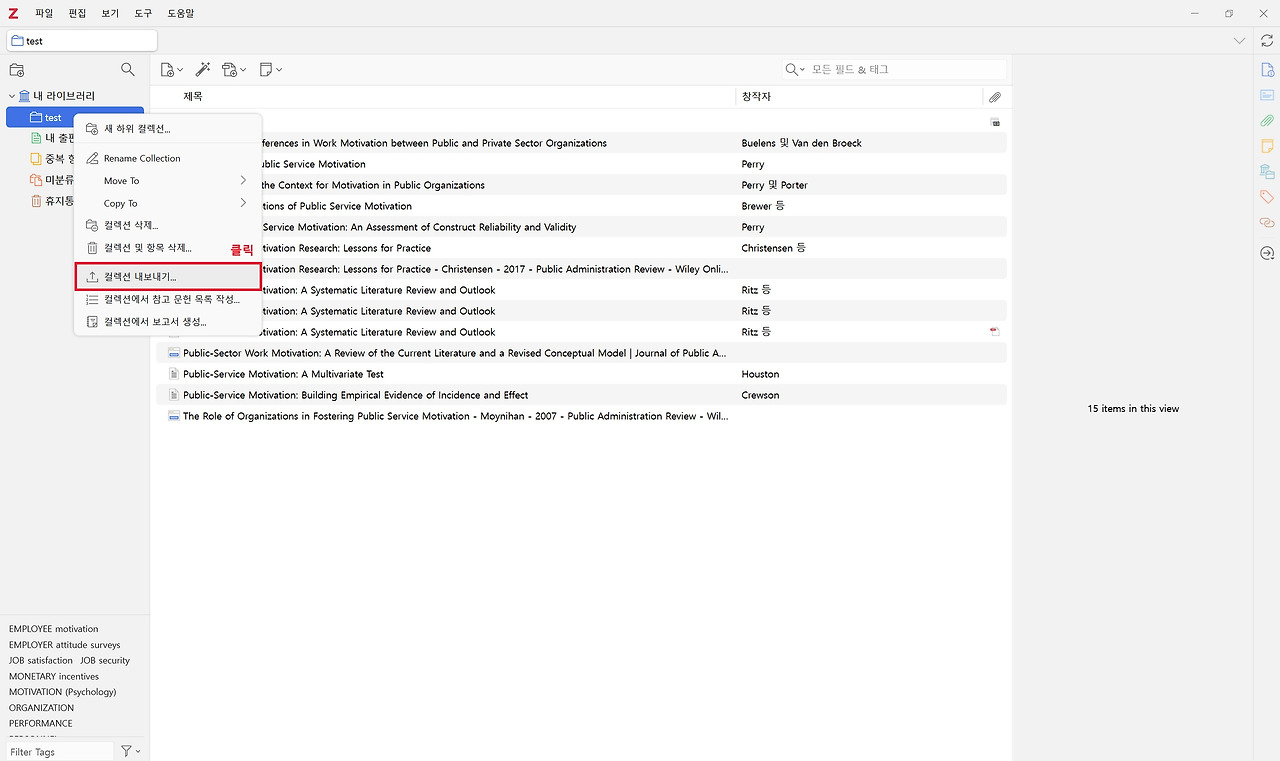
Task: Choose Rename Collection from context menu
Action: pyautogui.click(x=168, y=158)
